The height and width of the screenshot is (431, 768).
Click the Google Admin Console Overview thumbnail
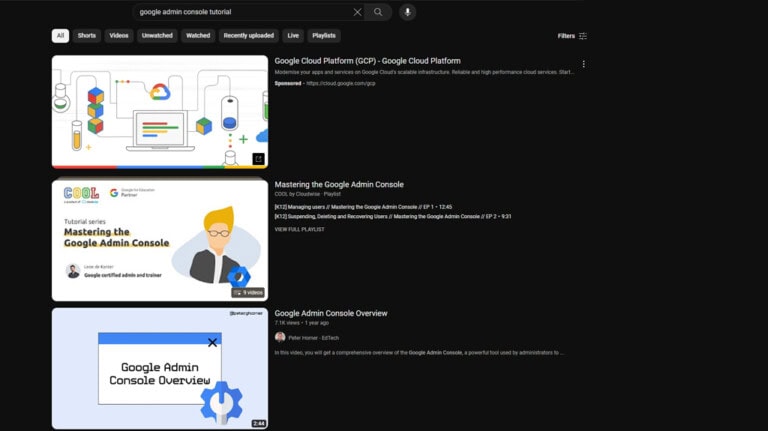(x=160, y=368)
